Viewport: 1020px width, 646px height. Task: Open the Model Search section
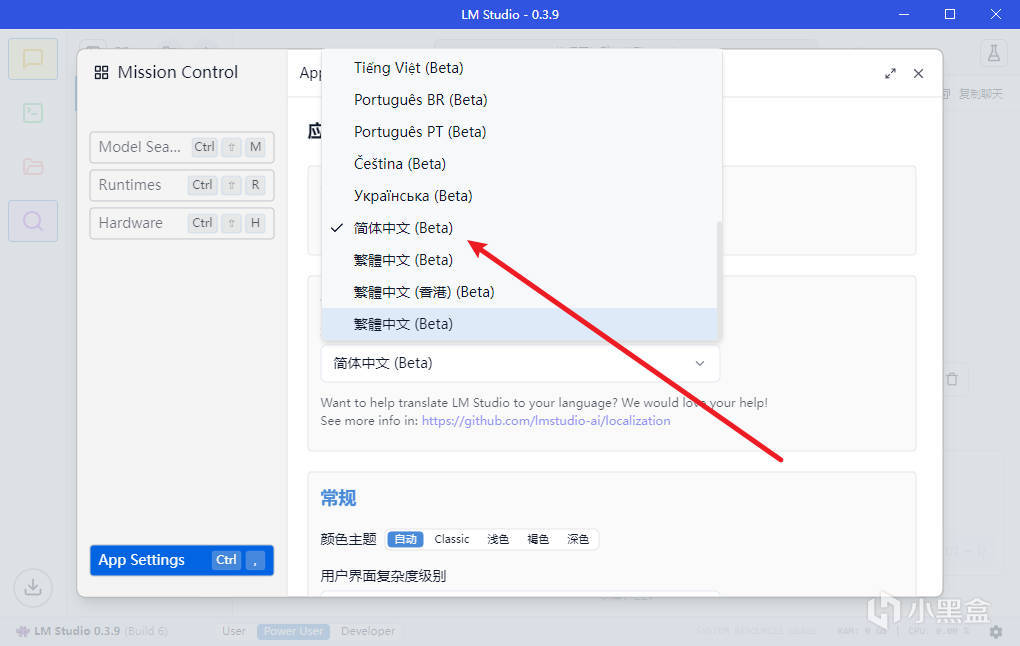(x=181, y=147)
